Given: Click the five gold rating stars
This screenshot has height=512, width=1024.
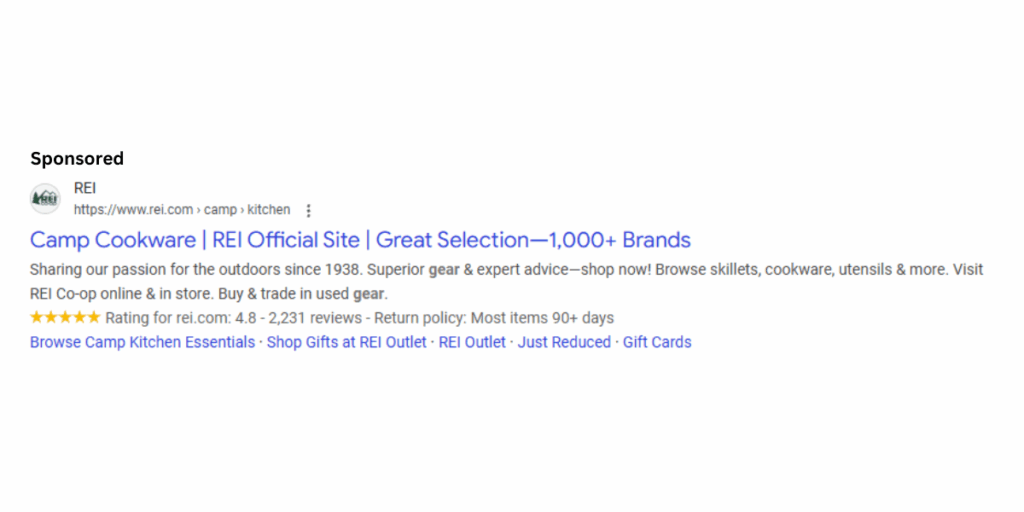Looking at the screenshot, I should (x=65, y=318).
